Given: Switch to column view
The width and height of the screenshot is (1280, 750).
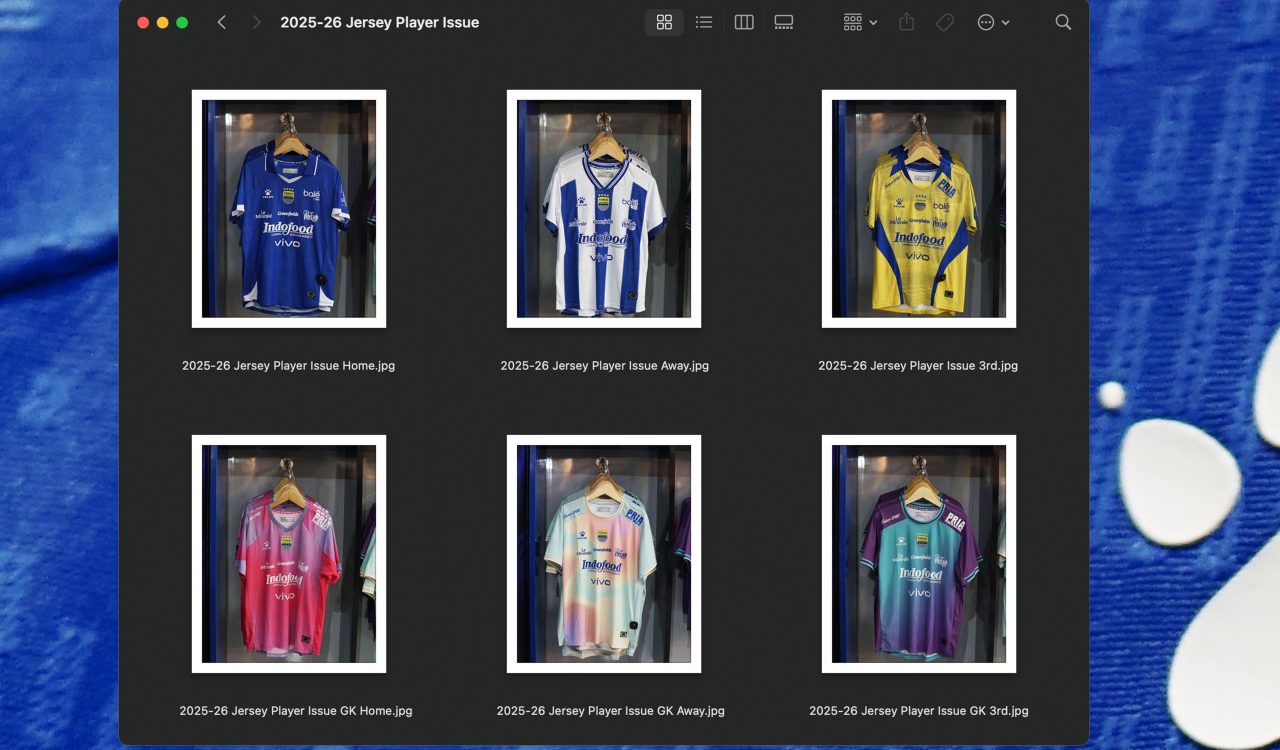Looking at the screenshot, I should point(744,22).
